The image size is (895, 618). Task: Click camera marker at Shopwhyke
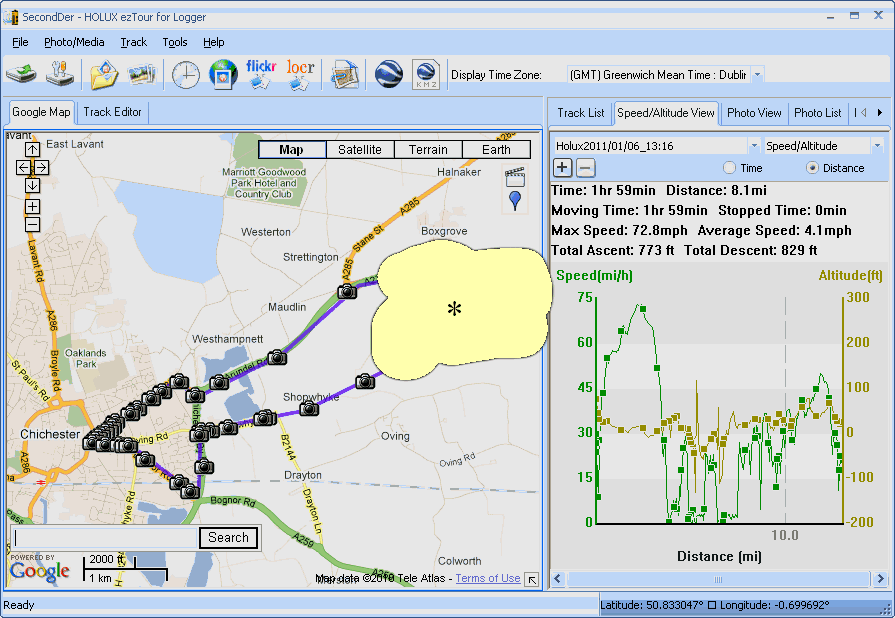309,409
